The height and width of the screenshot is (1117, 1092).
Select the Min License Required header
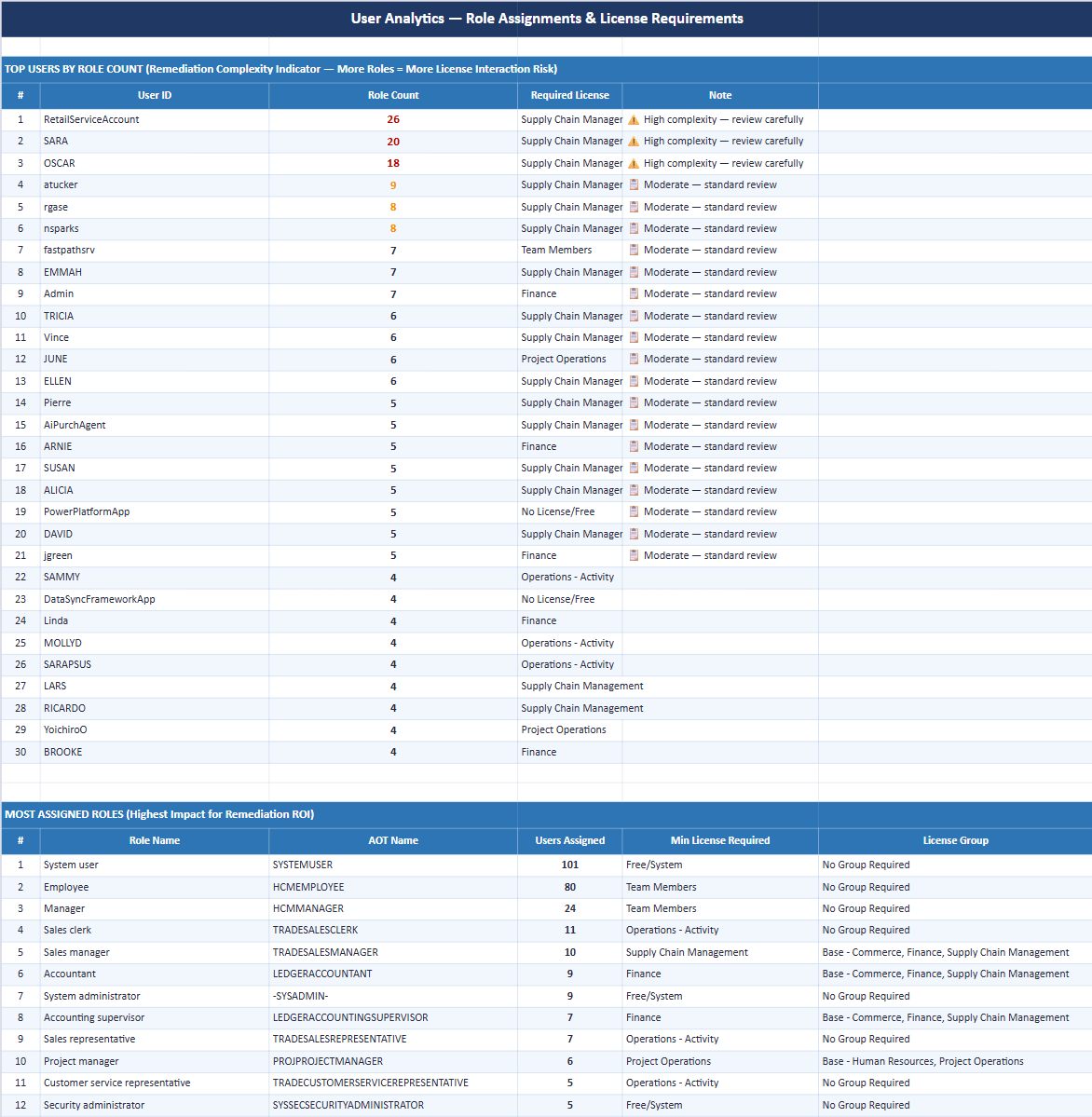point(720,840)
